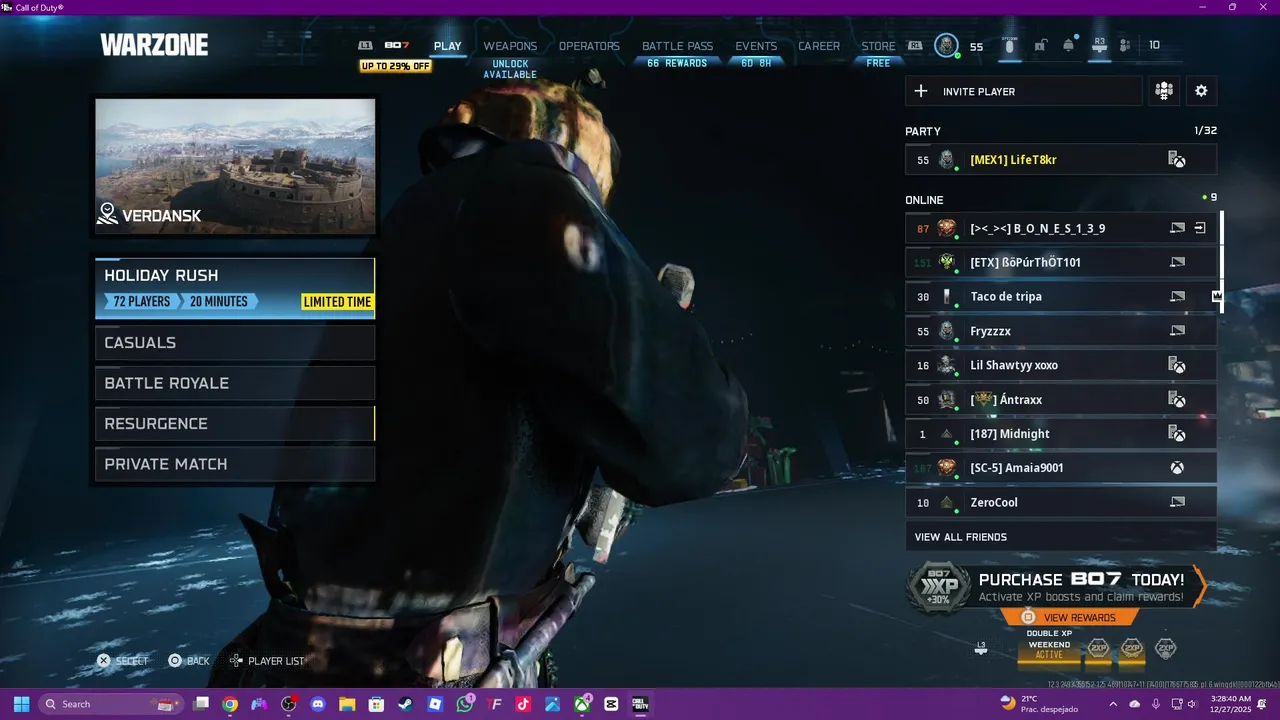
Task: Select friend Taco de tripa
Action: [1061, 297]
